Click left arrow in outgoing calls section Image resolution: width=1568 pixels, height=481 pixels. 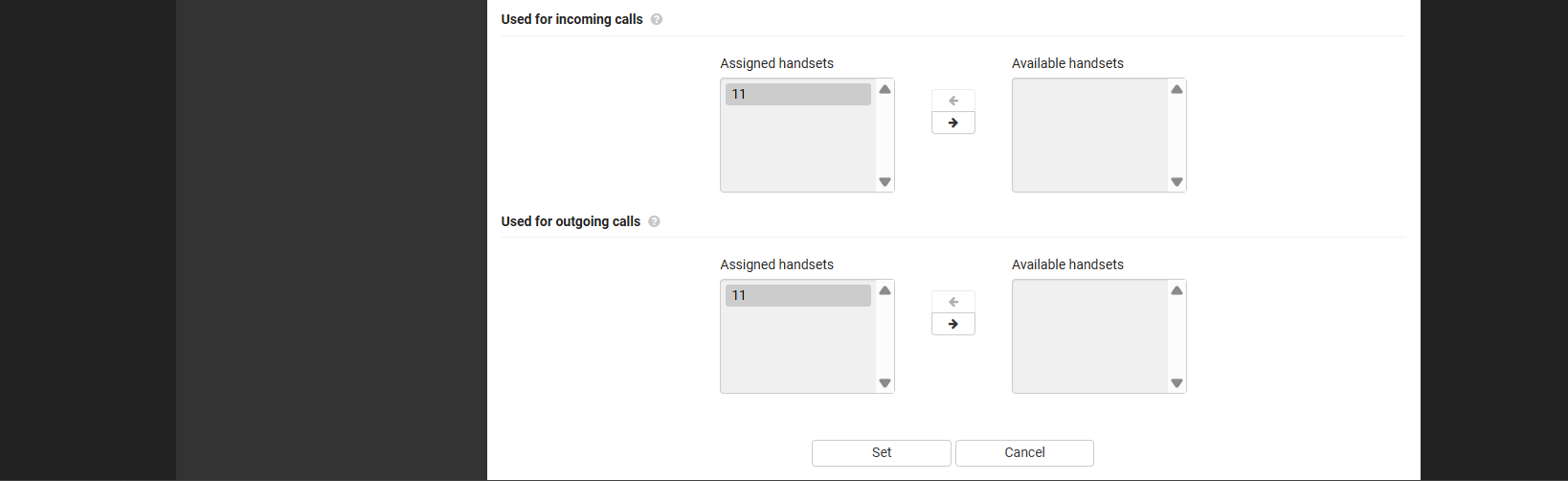tap(953, 302)
